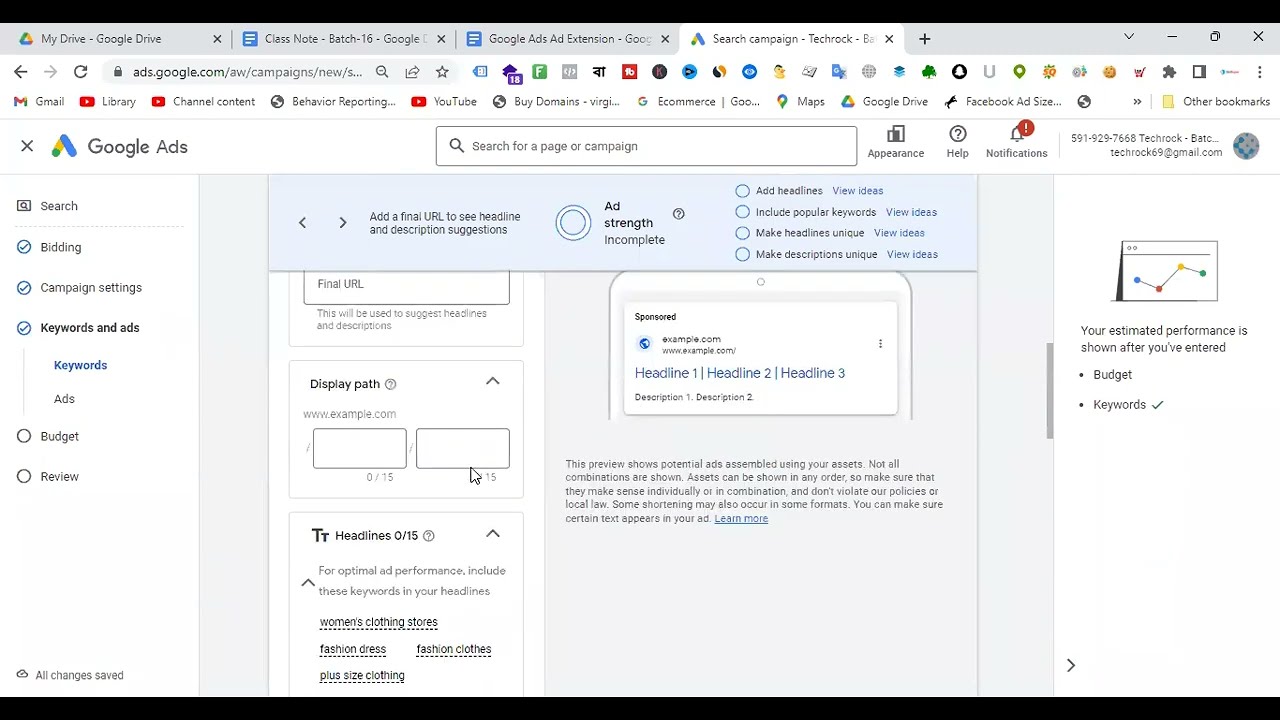
Task: Click the browser back button
Action: pos(21,72)
